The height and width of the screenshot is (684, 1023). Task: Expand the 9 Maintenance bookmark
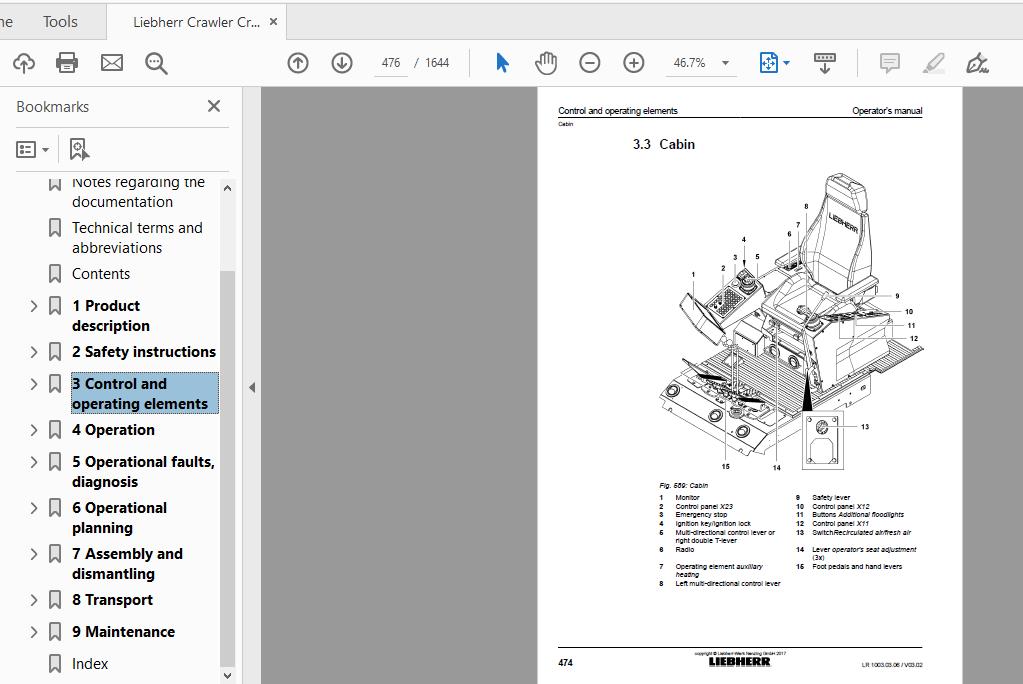point(34,632)
